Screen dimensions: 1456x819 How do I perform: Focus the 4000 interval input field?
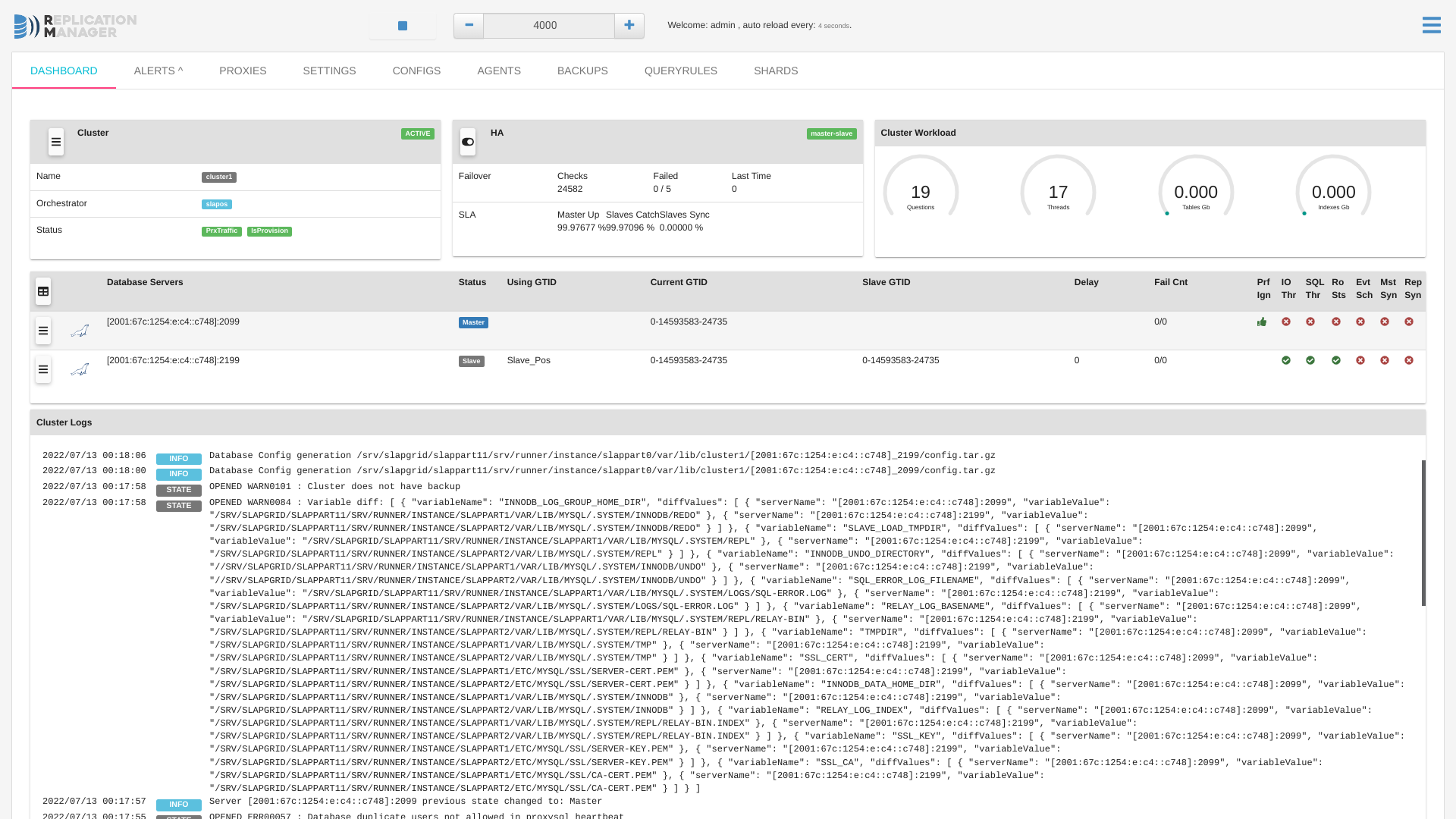point(549,26)
